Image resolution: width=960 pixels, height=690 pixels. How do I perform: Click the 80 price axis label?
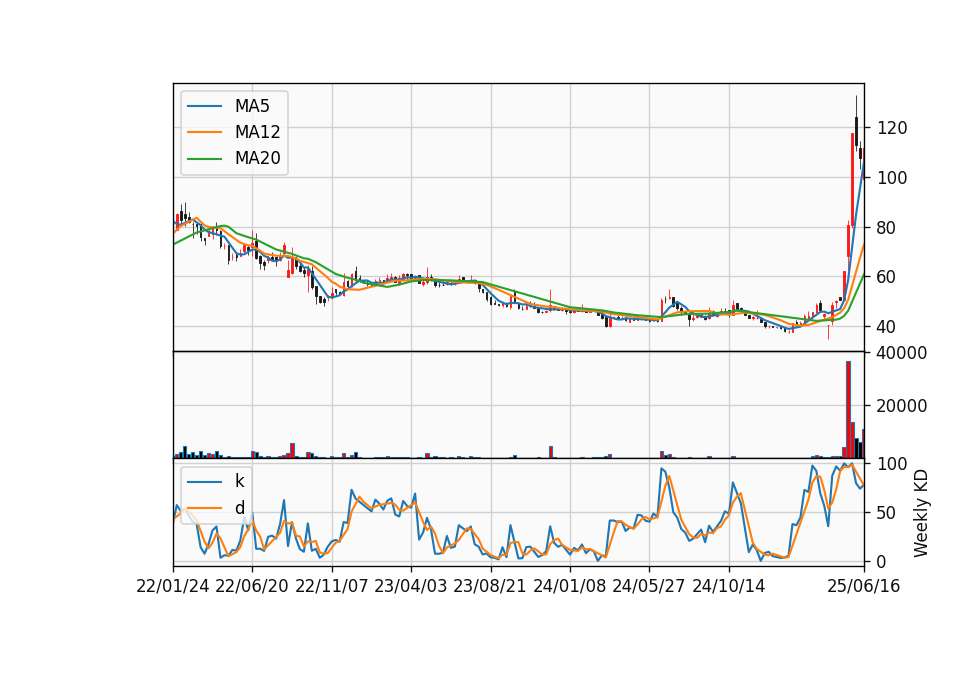887,228
